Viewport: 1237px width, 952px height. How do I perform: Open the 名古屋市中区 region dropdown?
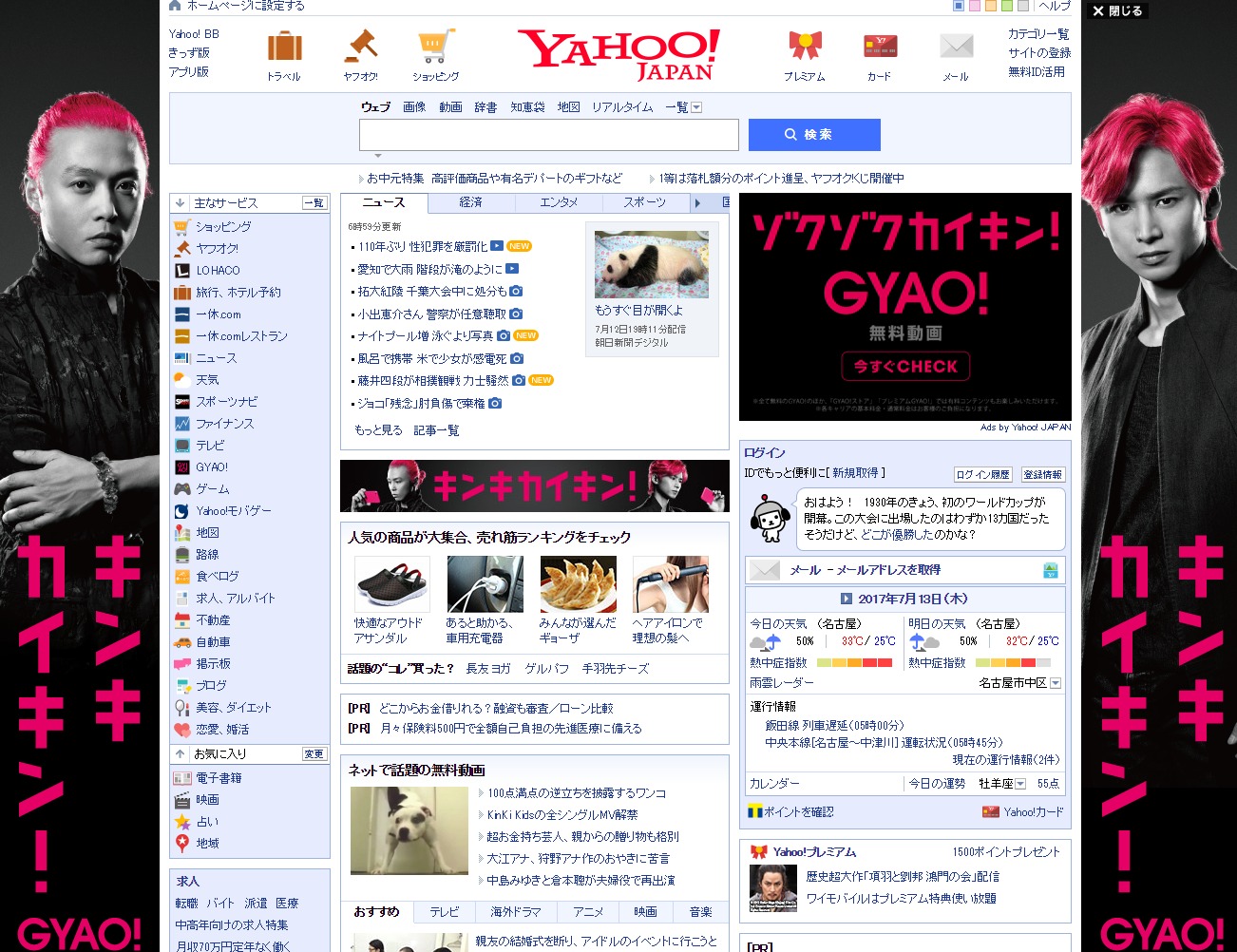pyautogui.click(x=1056, y=683)
